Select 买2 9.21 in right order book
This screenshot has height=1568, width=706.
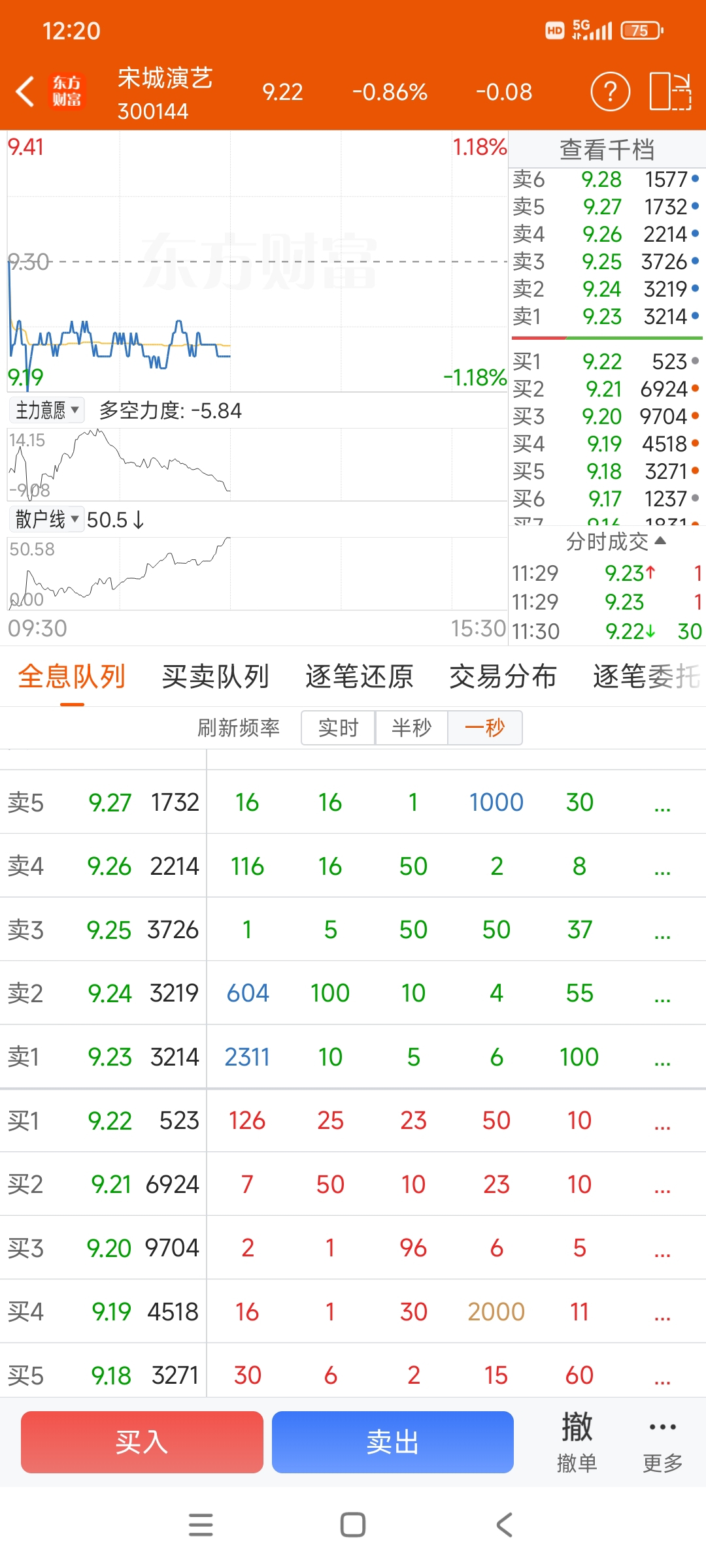tap(607, 389)
